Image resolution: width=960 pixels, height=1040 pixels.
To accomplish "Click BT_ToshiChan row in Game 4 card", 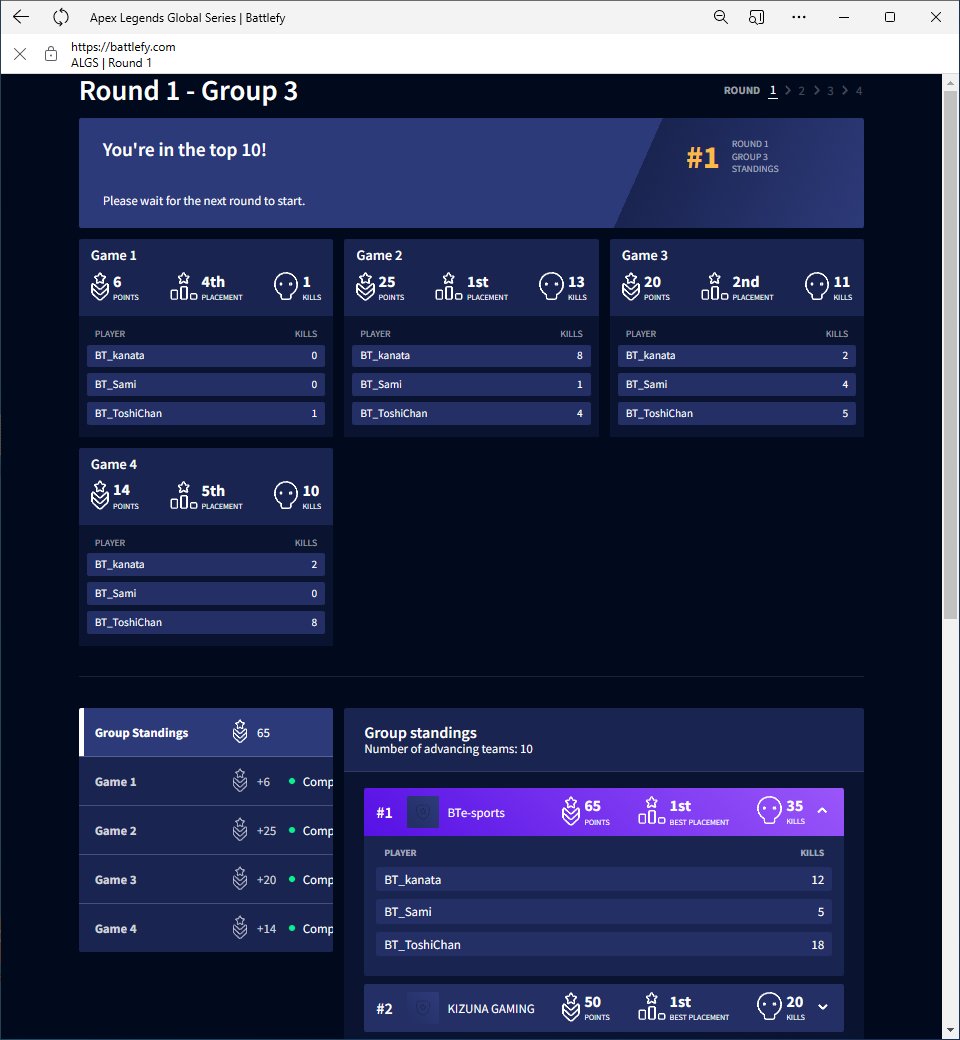I will pos(206,622).
